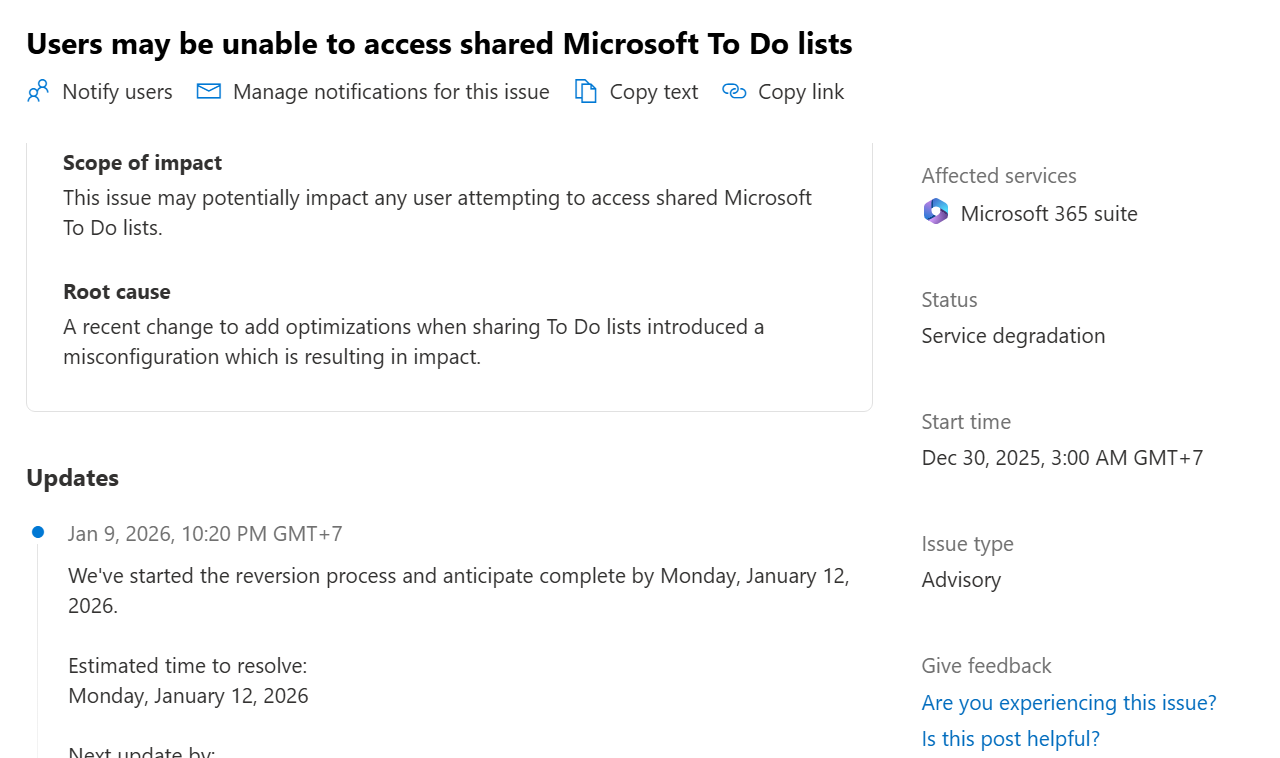Click the "Updates" section heading
This screenshot has width=1280, height=758.
[x=72, y=478]
